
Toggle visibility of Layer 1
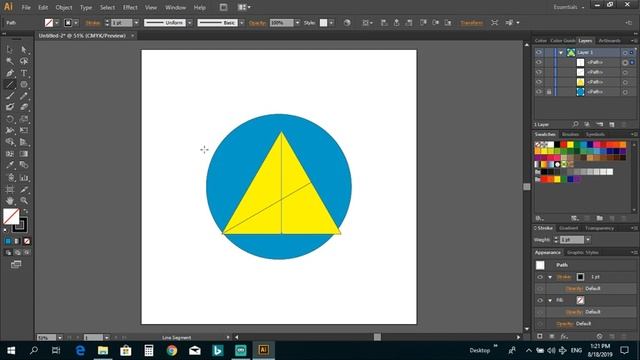pos(539,52)
